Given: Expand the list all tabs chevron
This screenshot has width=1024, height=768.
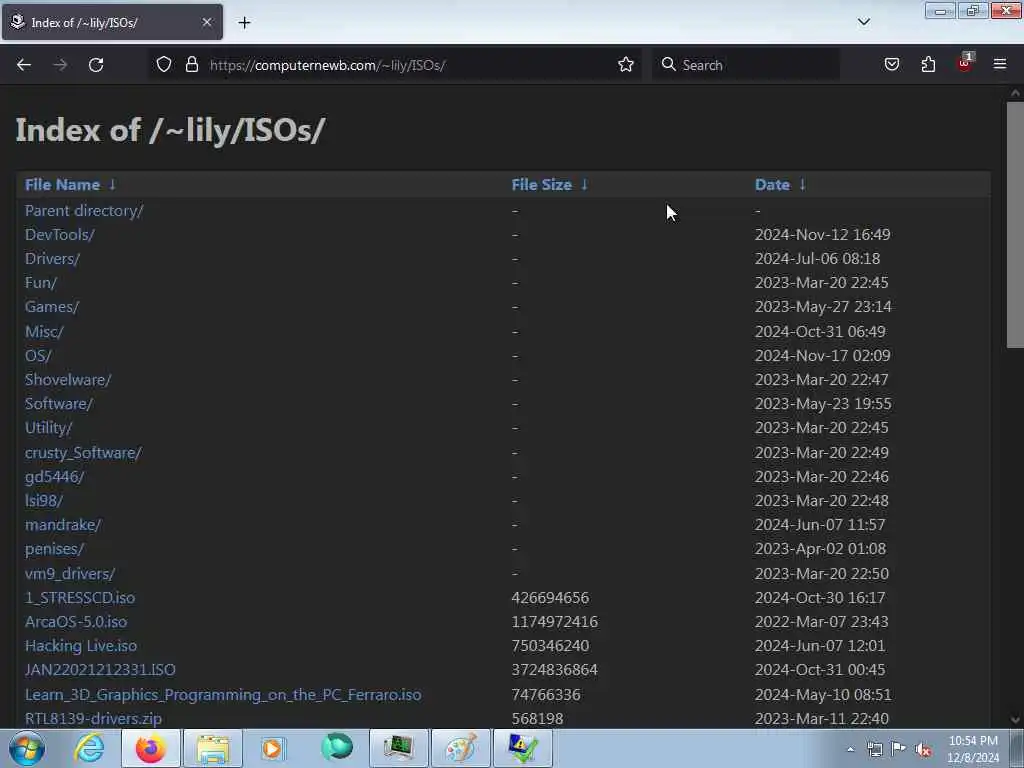Looking at the screenshot, I should click(x=864, y=22).
